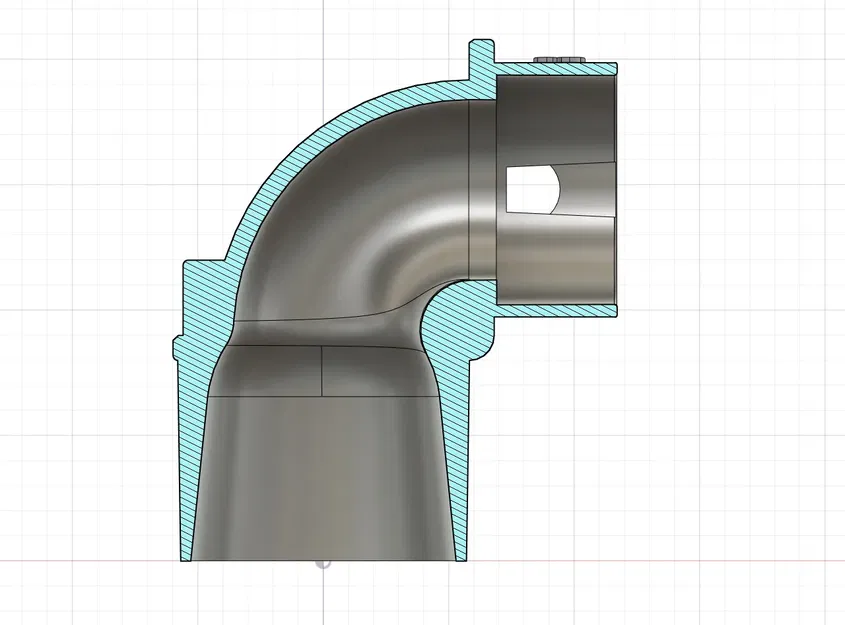
Task: Click the origin point below the model
Action: click(x=323, y=565)
